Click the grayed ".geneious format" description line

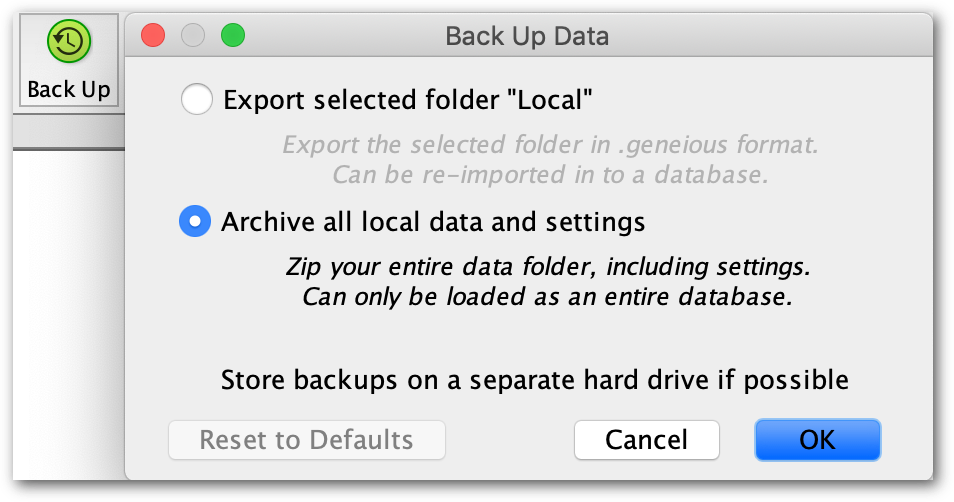tap(550, 145)
